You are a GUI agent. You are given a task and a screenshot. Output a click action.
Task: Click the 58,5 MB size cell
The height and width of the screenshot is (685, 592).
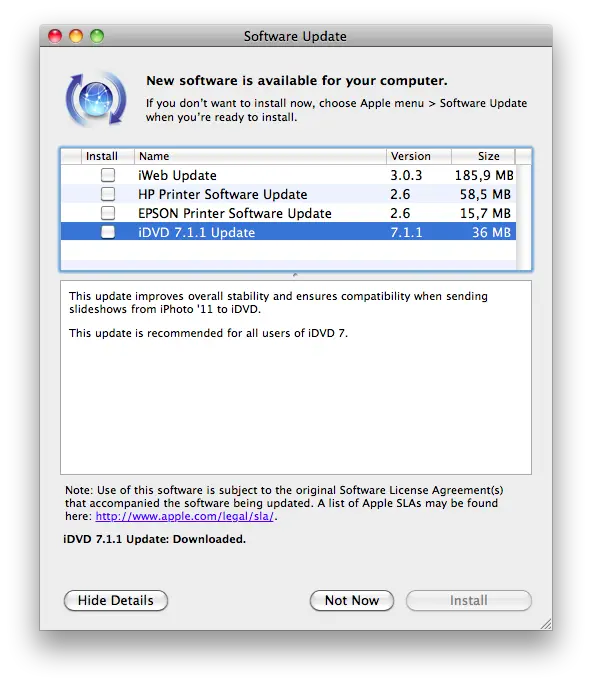click(485, 194)
